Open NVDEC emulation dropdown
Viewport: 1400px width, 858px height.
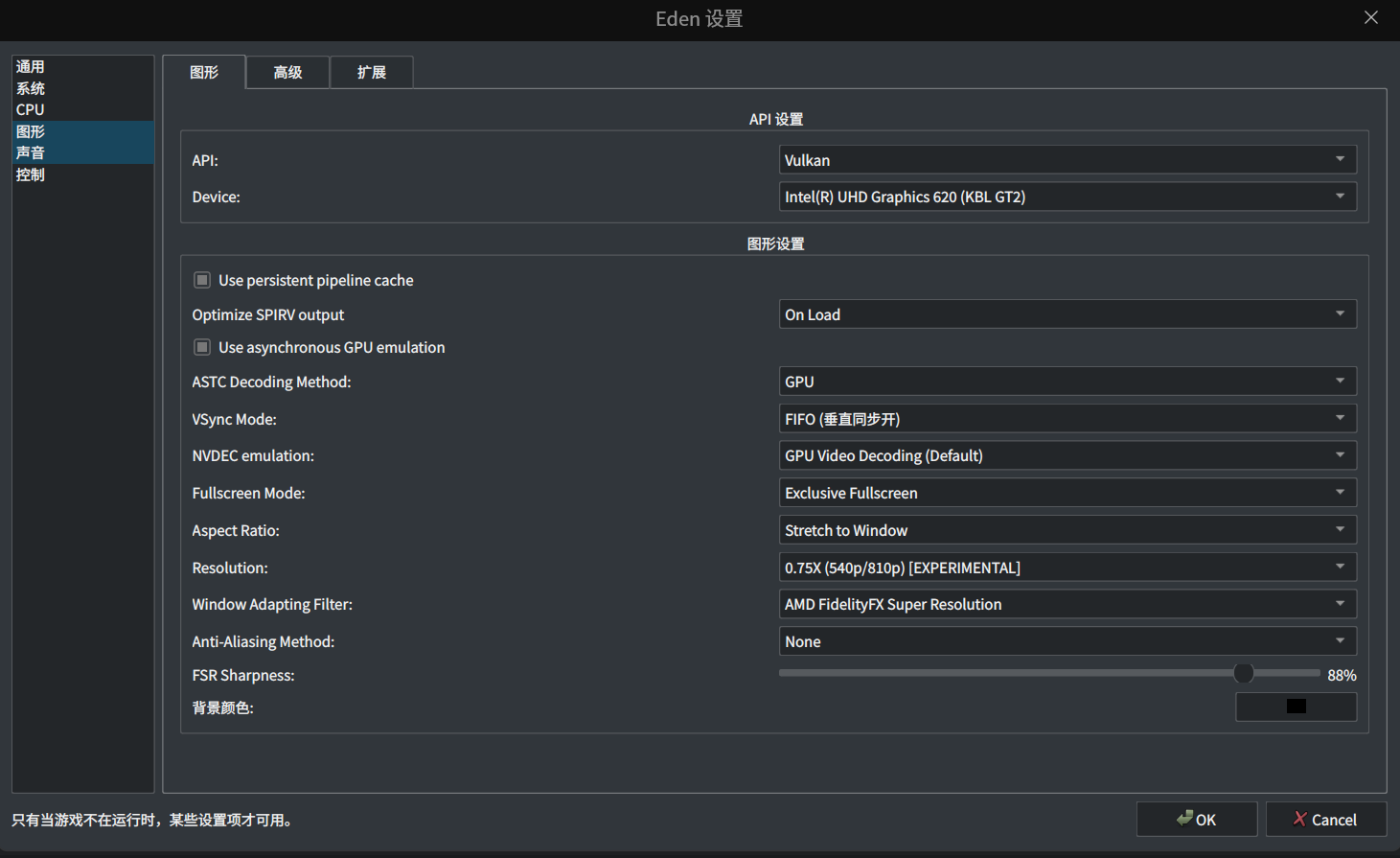pyautogui.click(x=1067, y=455)
